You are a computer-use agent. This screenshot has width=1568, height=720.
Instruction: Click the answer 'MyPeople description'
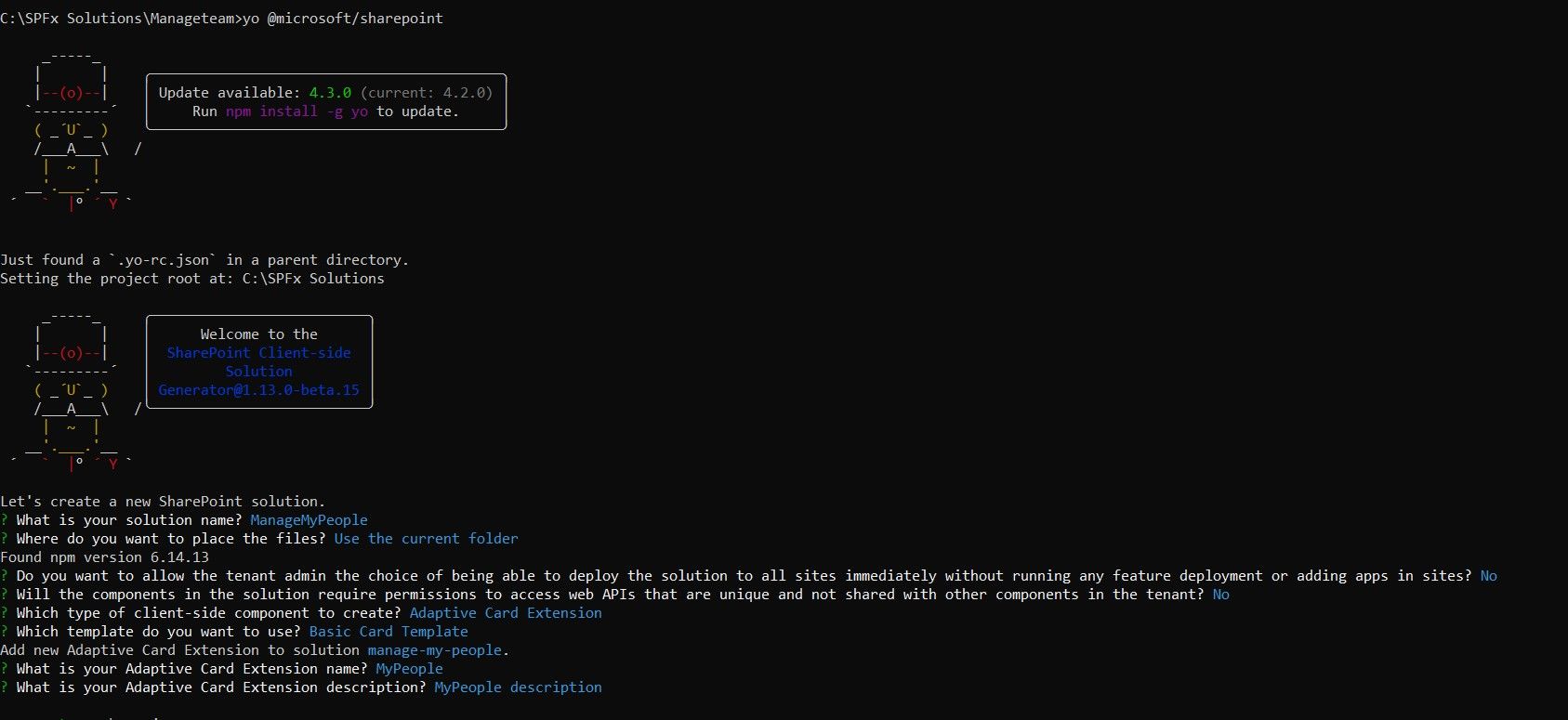[518, 687]
